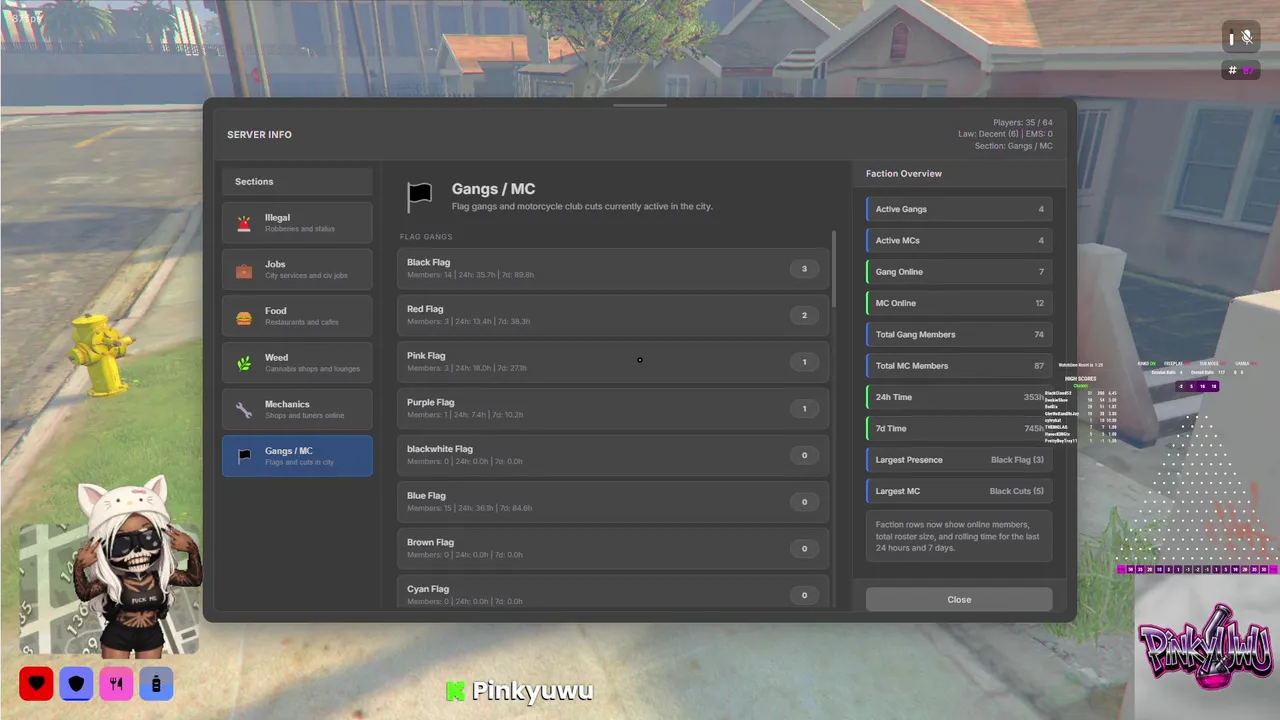Click the red heart health icon

pos(36,684)
